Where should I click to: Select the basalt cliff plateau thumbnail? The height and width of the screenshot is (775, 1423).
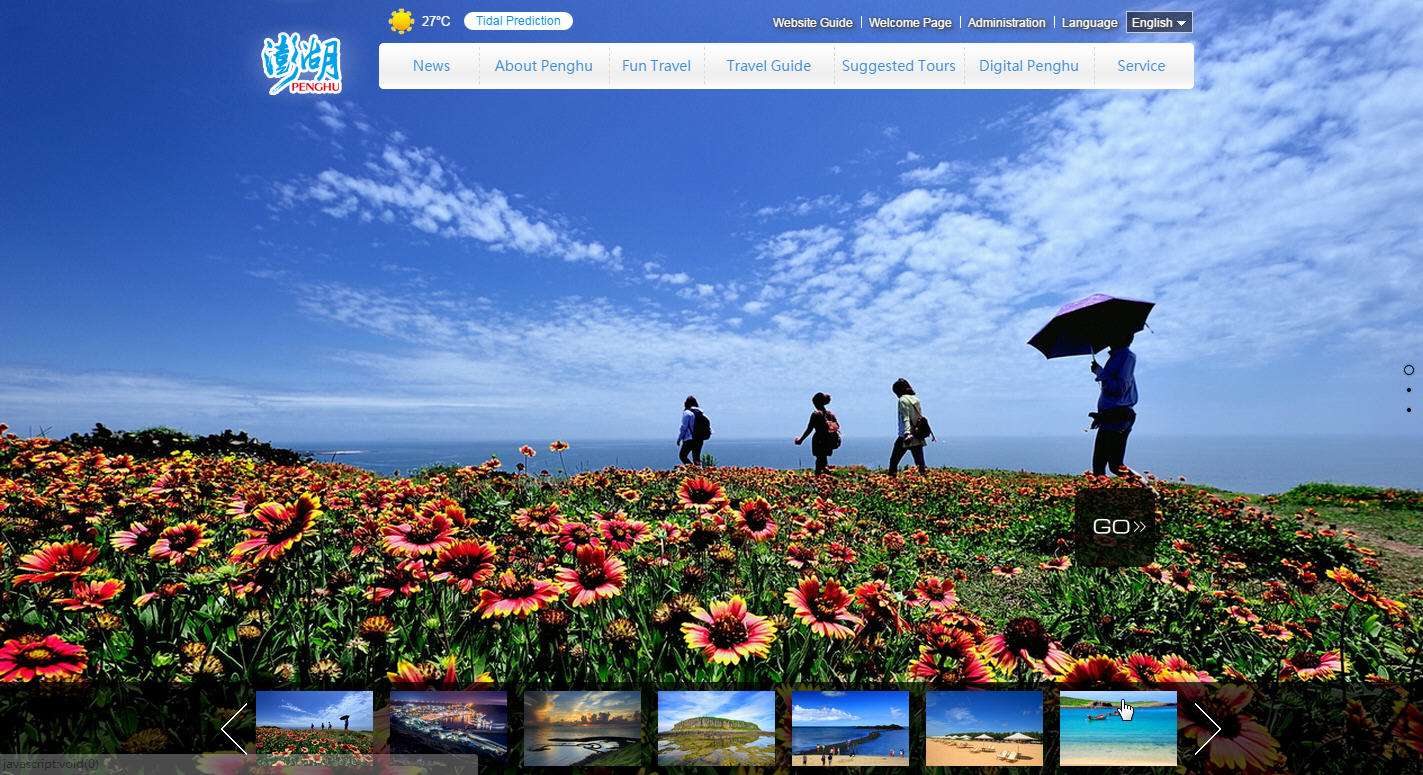tap(716, 728)
